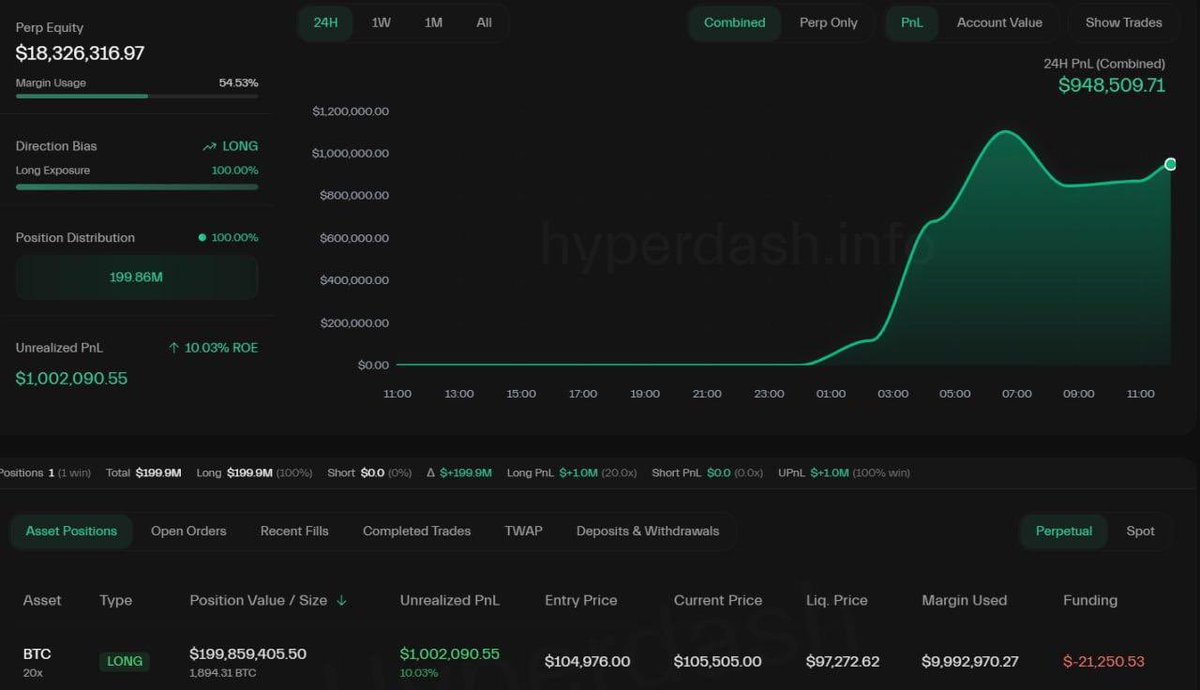Switch positions view to Spot
The image size is (1200, 690).
point(1140,531)
